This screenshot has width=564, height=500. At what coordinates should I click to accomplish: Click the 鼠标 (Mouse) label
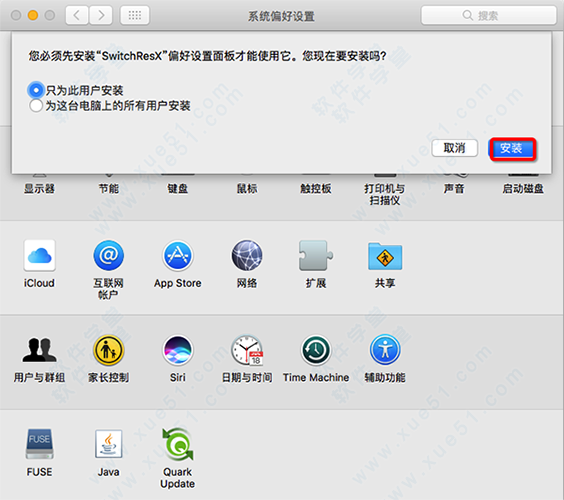(247, 188)
